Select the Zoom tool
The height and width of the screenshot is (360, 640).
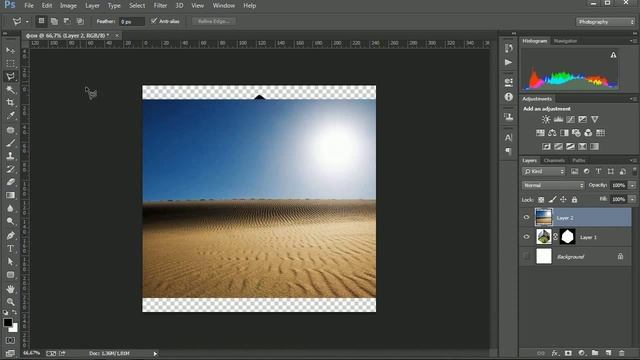click(x=11, y=302)
